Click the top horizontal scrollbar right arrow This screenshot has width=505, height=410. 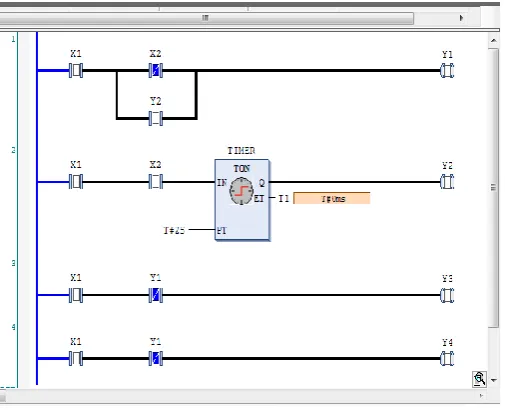point(461,18)
